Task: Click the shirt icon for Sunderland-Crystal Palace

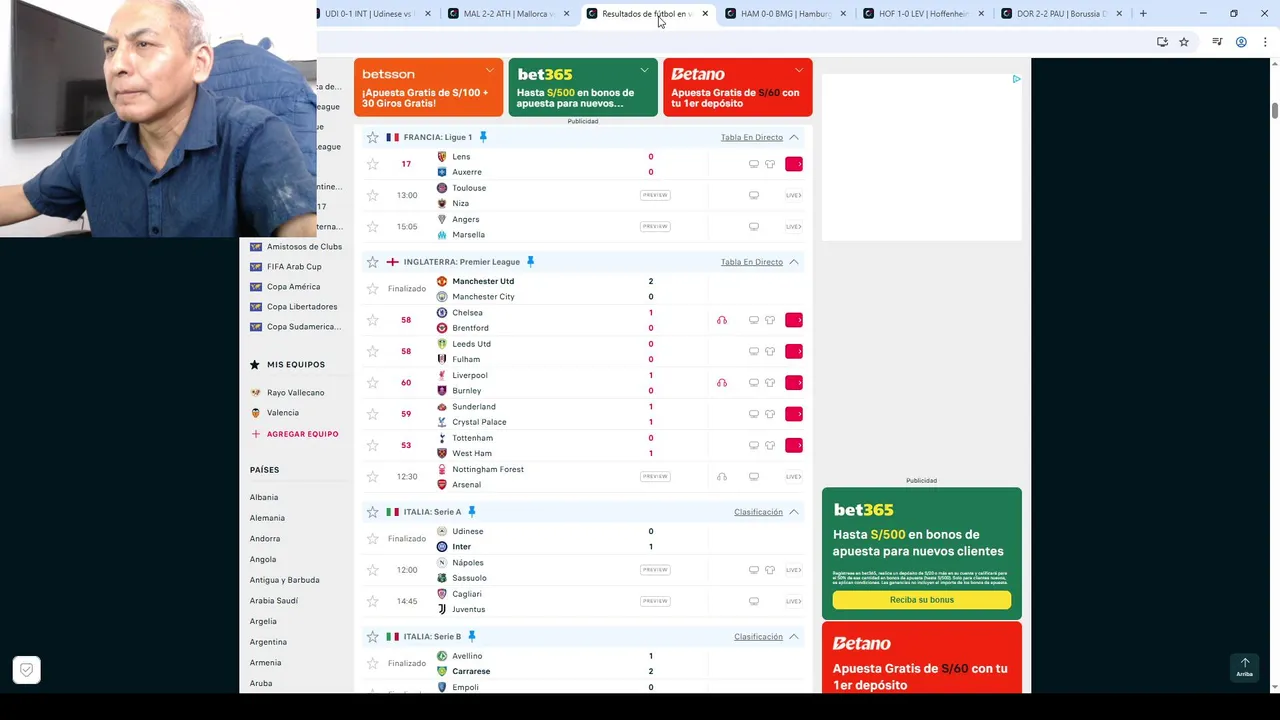Action: point(770,414)
